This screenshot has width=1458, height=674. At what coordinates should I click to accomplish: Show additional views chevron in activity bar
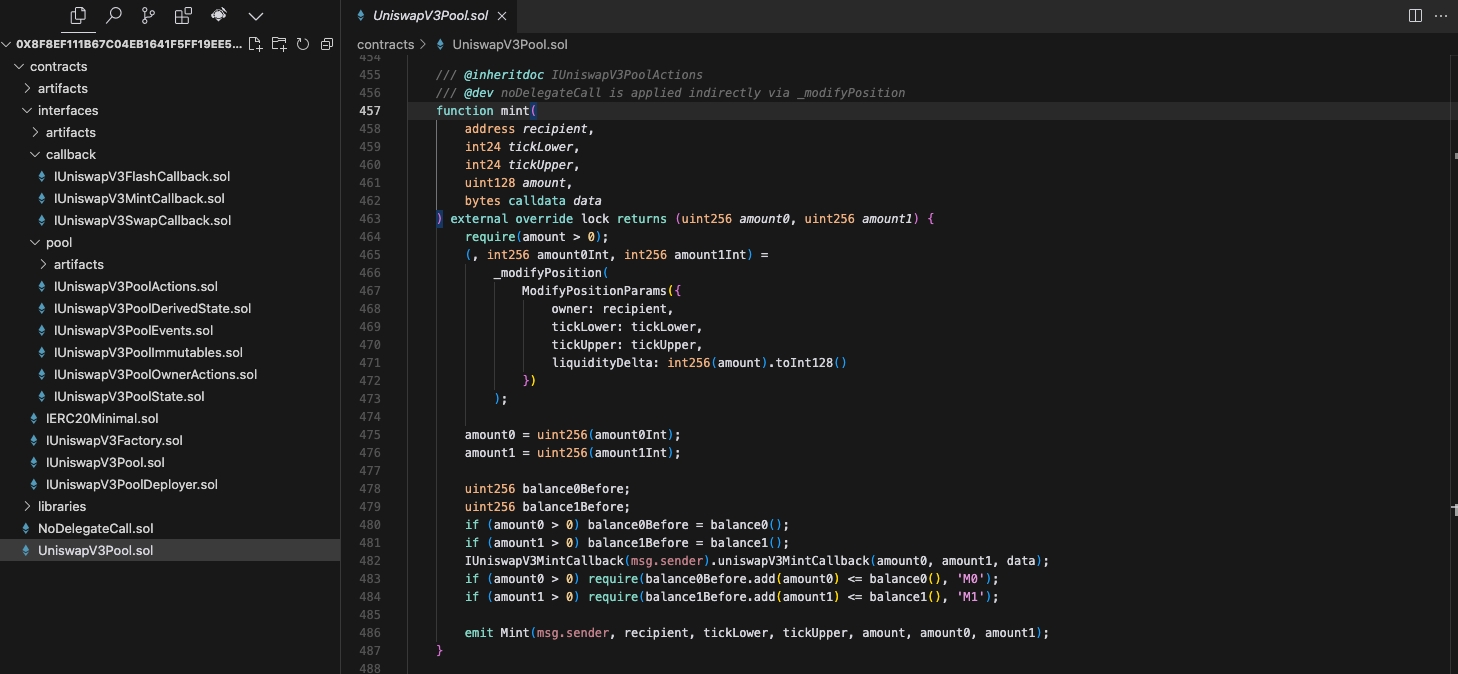tap(256, 16)
